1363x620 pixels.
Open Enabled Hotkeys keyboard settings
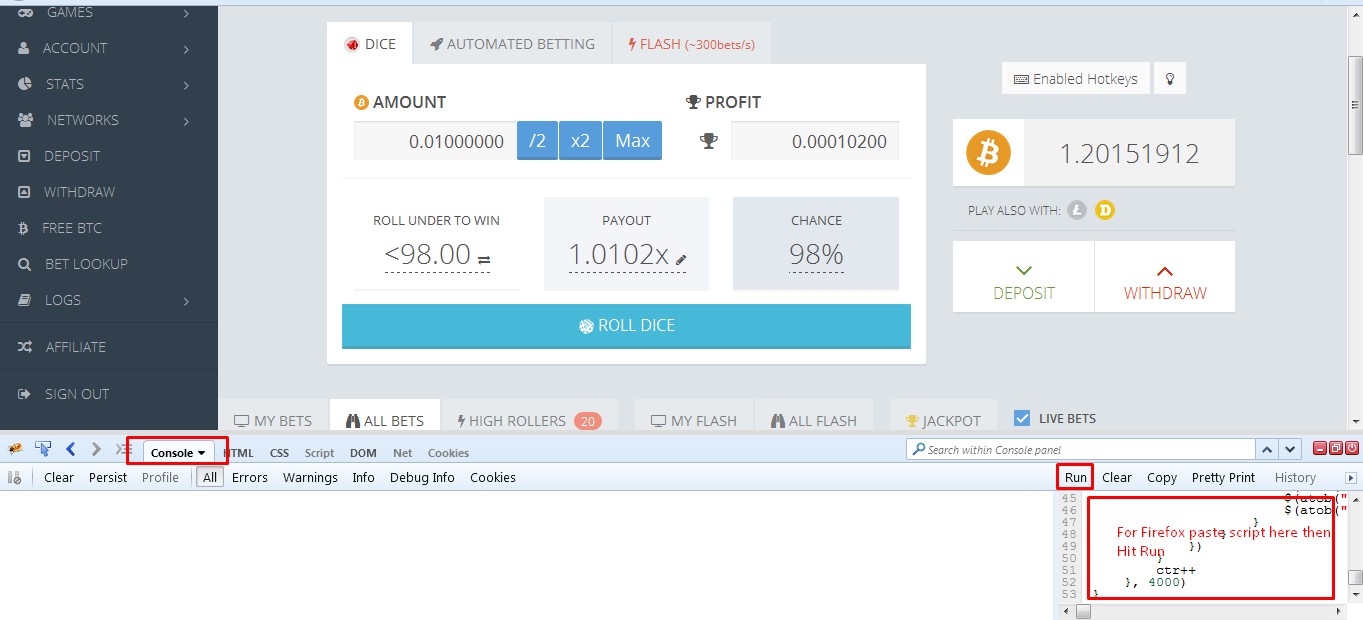click(1075, 78)
